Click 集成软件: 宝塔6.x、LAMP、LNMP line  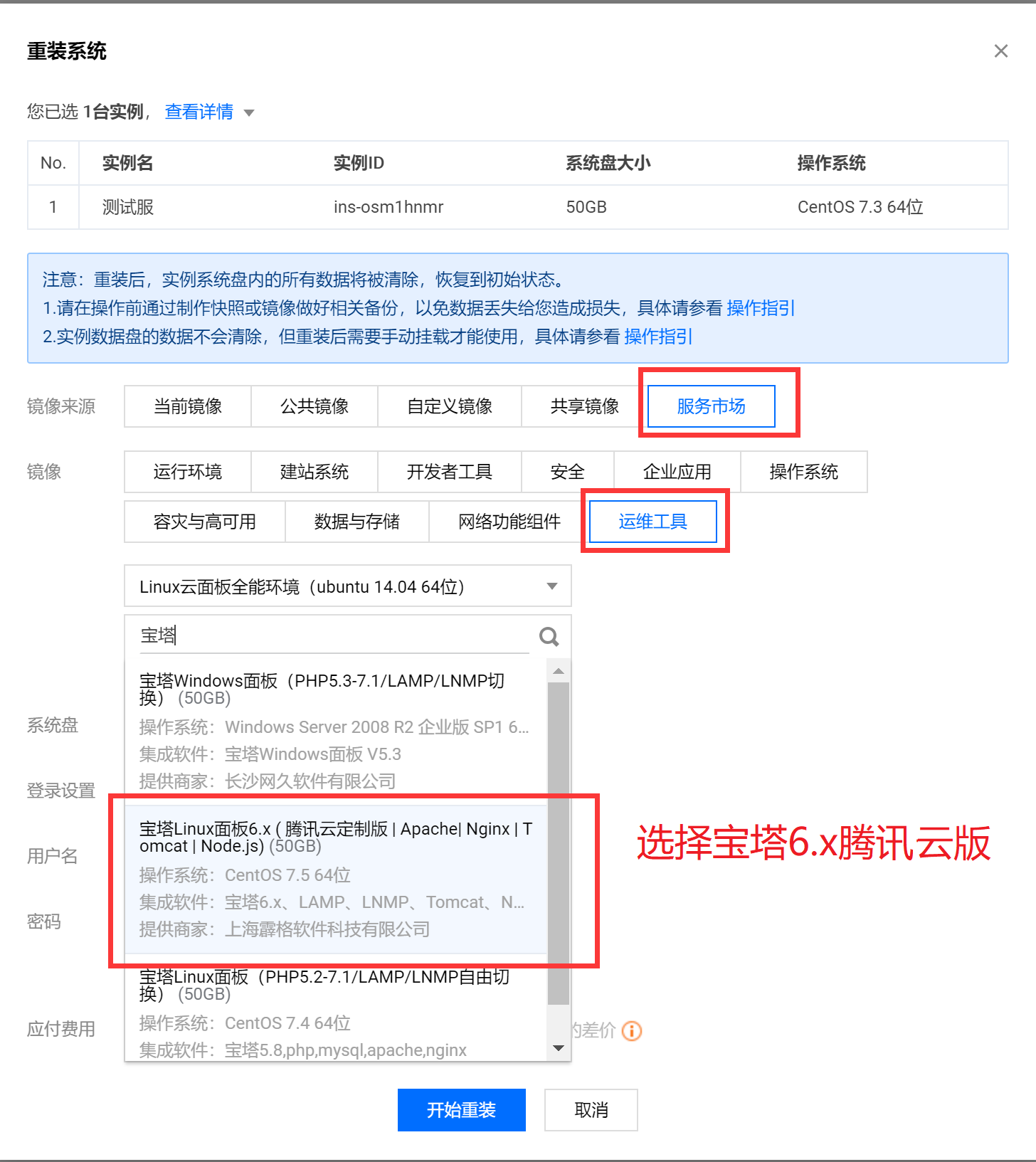[x=332, y=902]
